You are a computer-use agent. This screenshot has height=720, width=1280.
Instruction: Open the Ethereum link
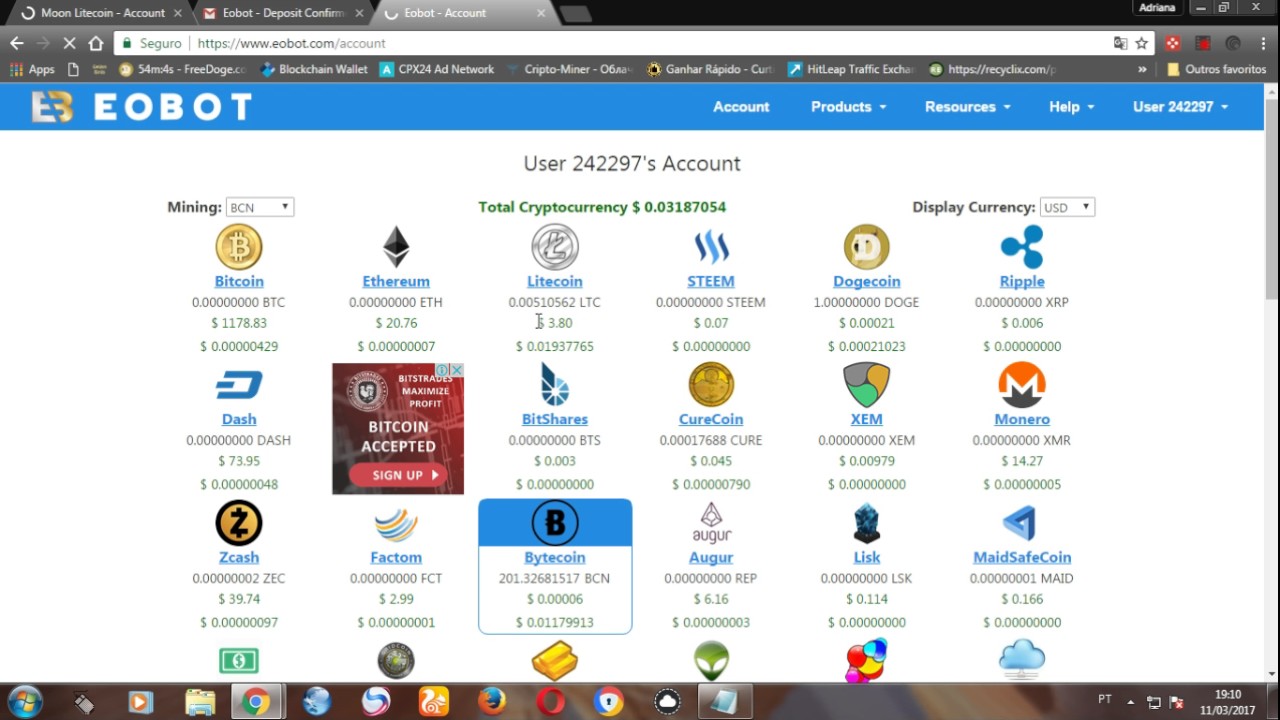click(x=396, y=281)
